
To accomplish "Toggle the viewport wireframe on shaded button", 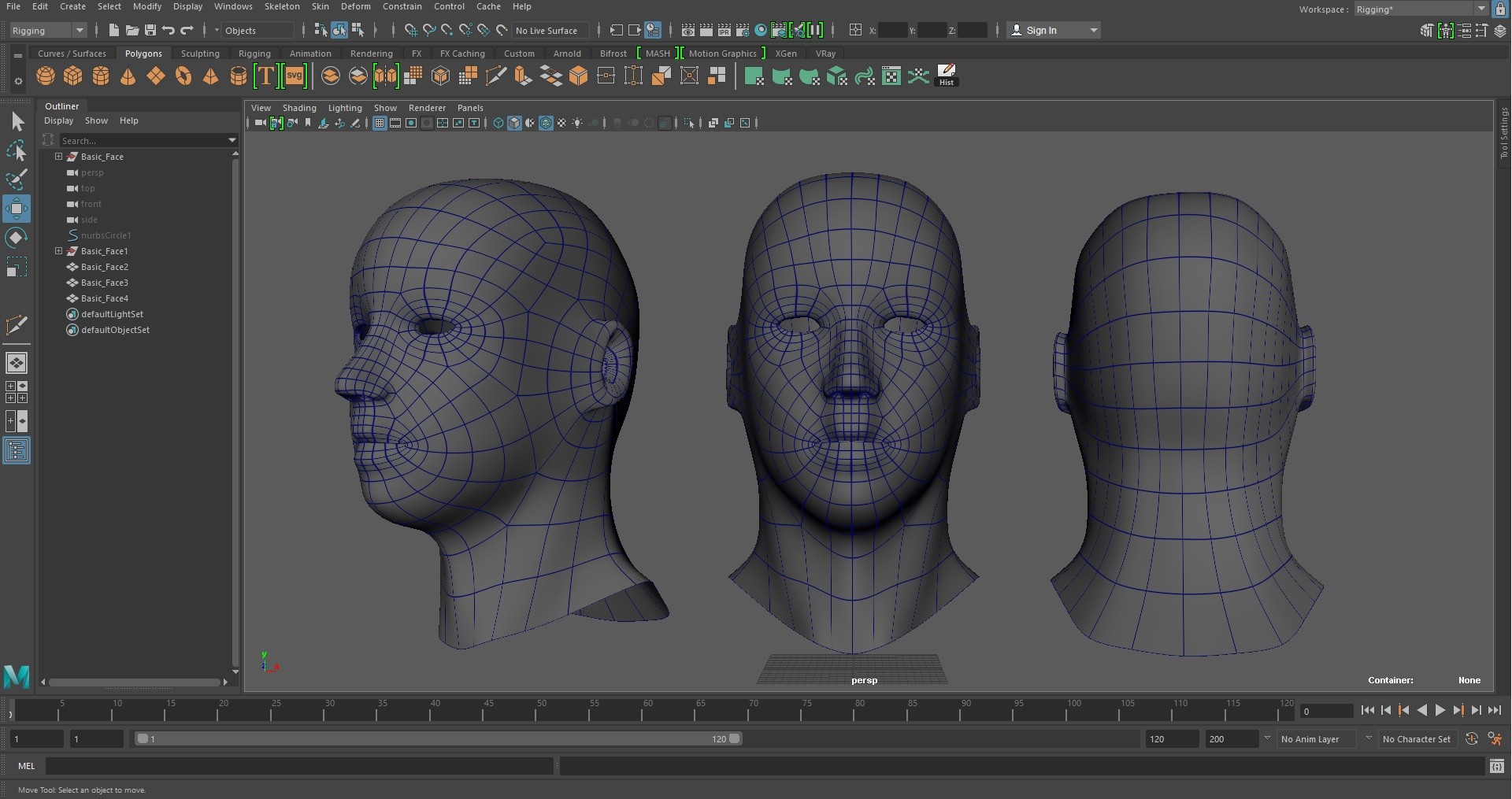I will tap(546, 123).
